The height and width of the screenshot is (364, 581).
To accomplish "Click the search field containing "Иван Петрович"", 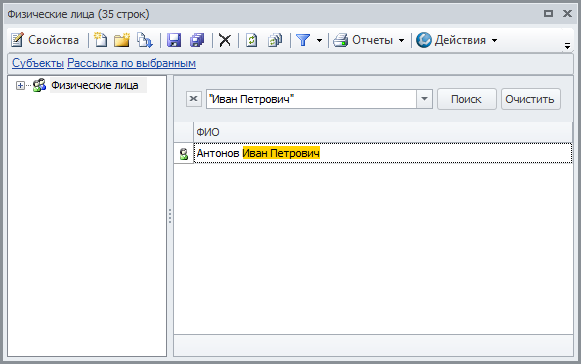I will 311,99.
